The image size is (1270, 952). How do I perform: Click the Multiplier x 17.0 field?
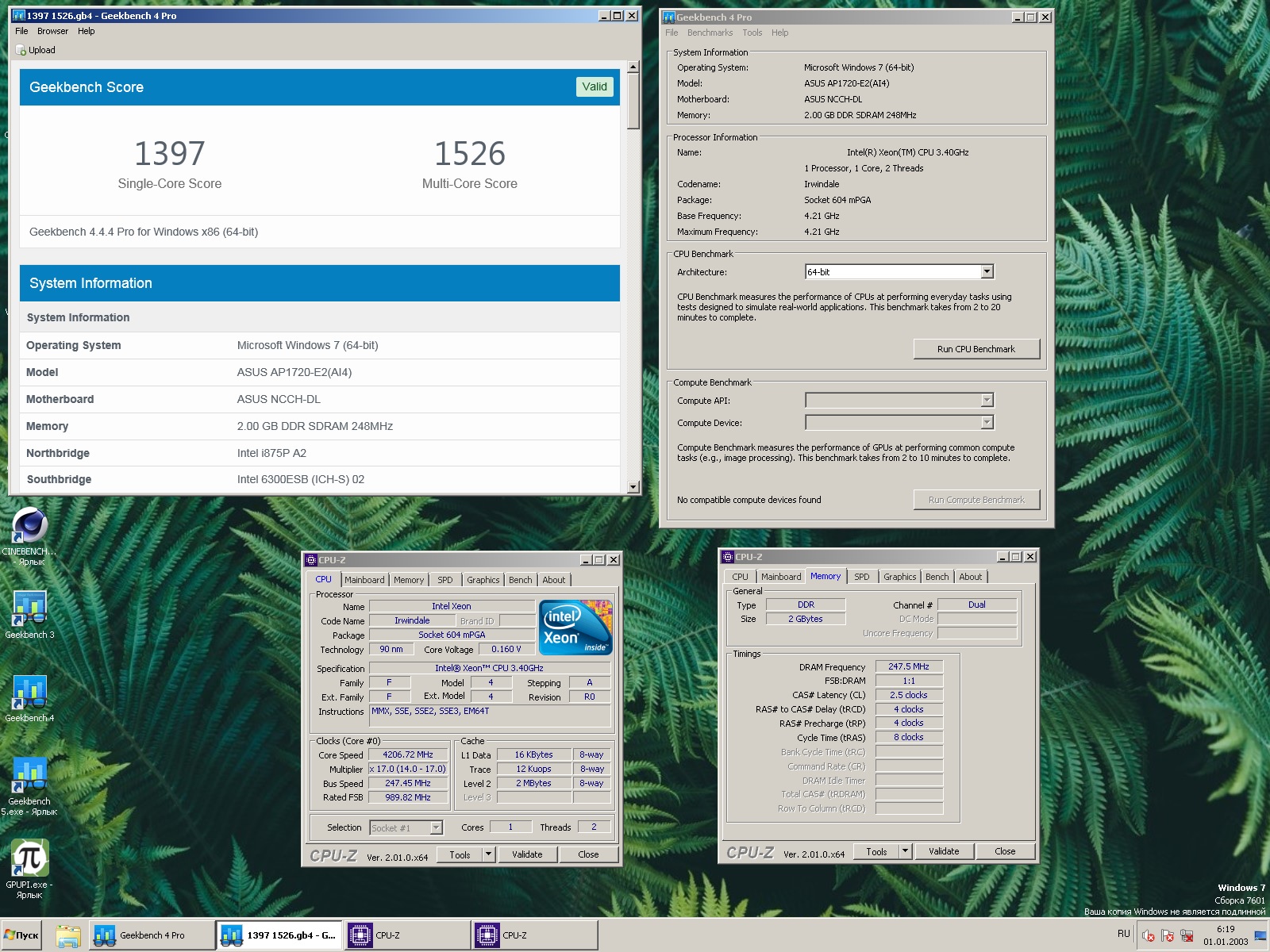tap(408, 769)
